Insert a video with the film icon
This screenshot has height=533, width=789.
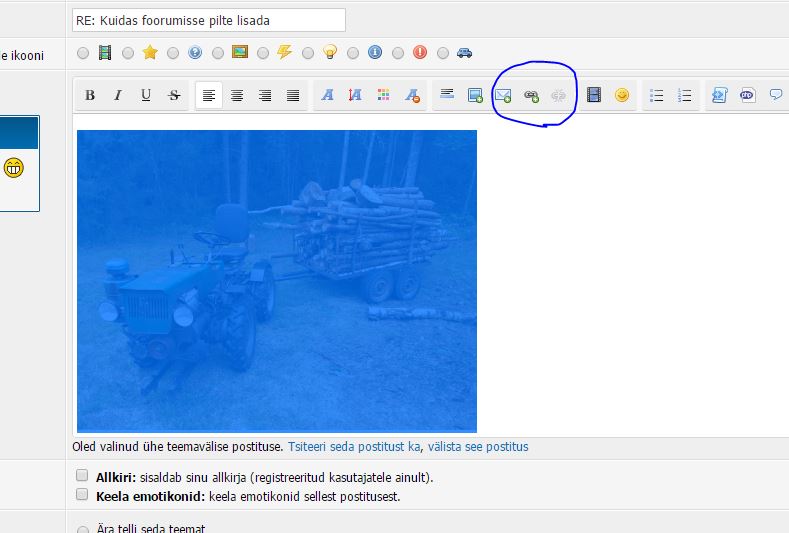coord(594,96)
